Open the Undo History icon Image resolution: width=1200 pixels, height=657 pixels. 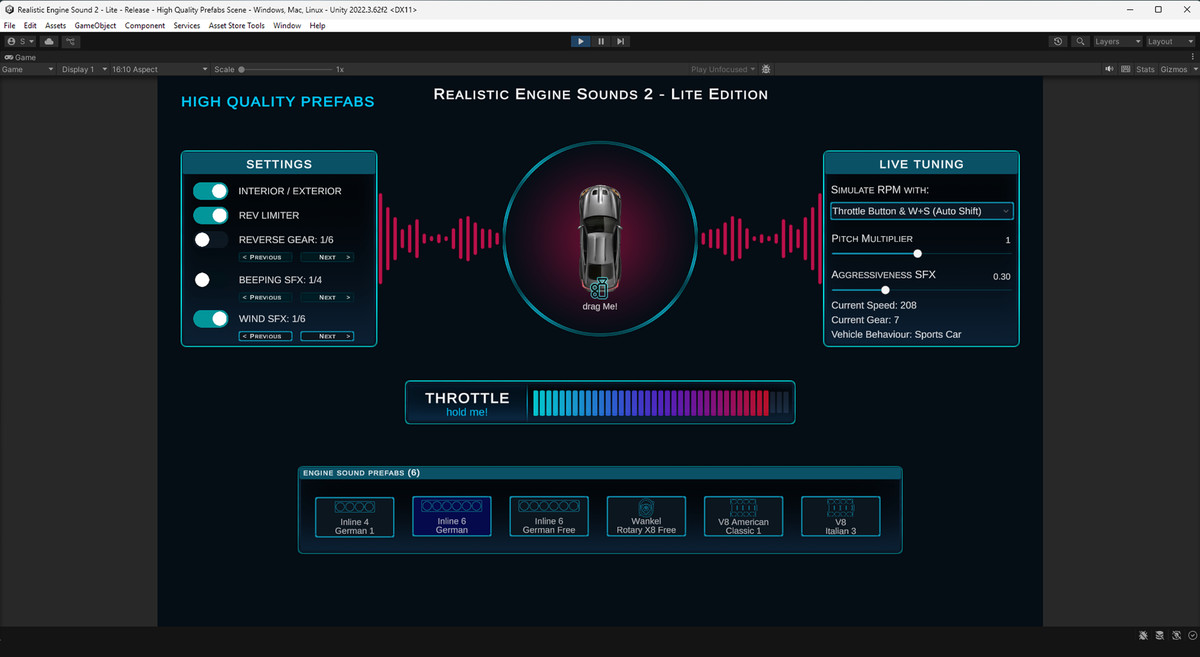pyautogui.click(x=1059, y=41)
